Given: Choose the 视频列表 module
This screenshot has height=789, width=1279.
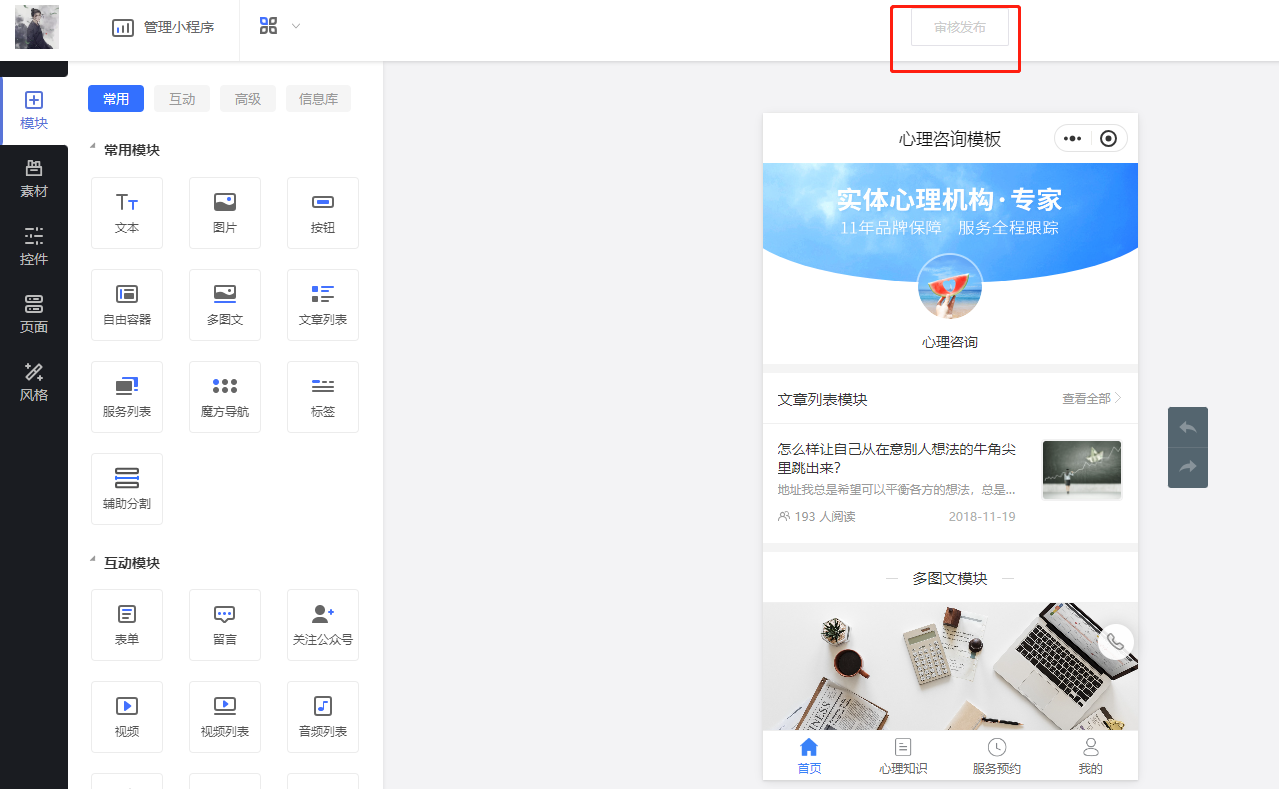Looking at the screenshot, I should point(225,717).
